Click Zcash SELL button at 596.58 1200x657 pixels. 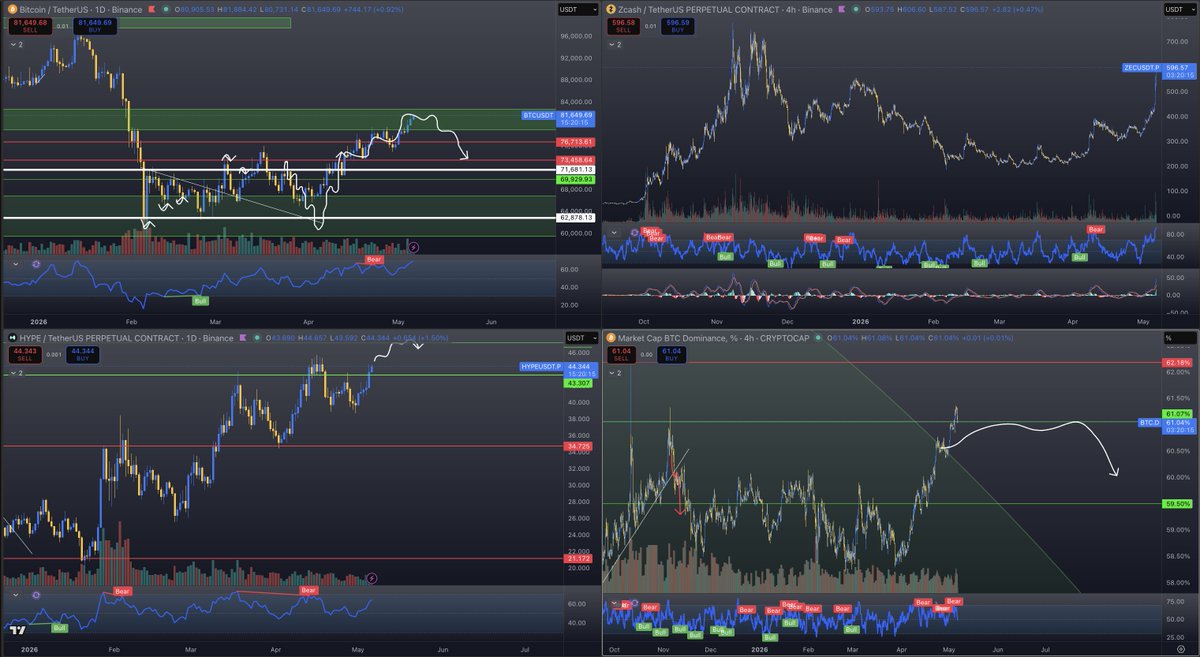click(x=622, y=26)
